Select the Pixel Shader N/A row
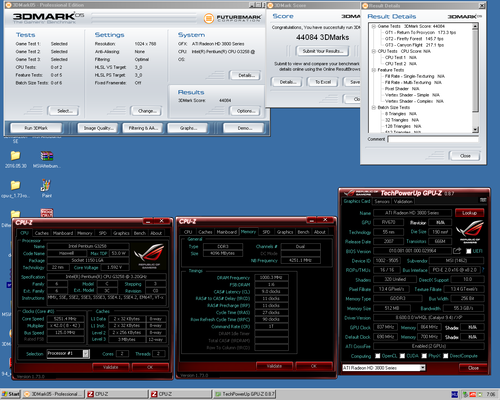Screen dimensions: 500x400 [x=402, y=89]
